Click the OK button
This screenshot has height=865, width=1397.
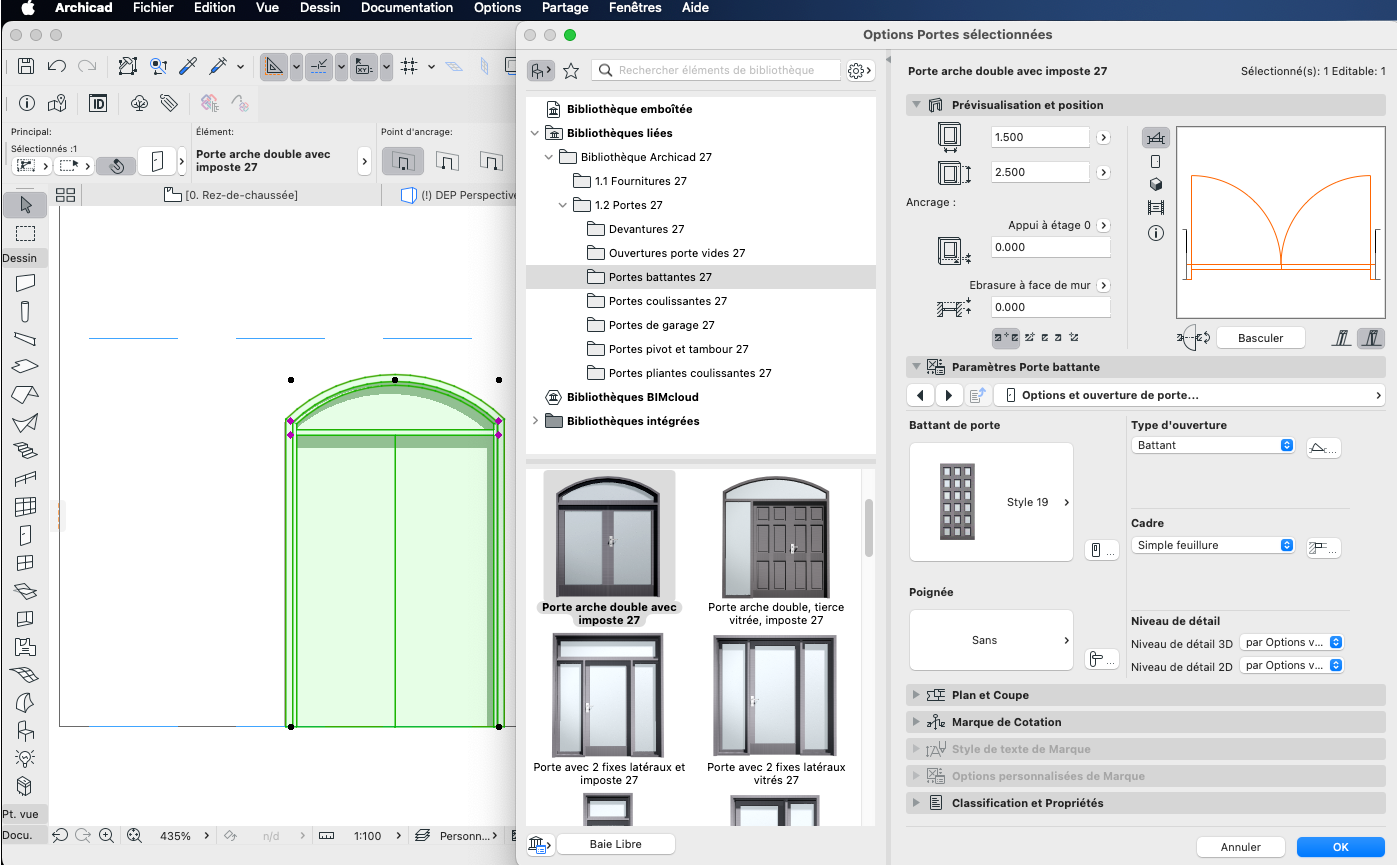coord(1340,847)
